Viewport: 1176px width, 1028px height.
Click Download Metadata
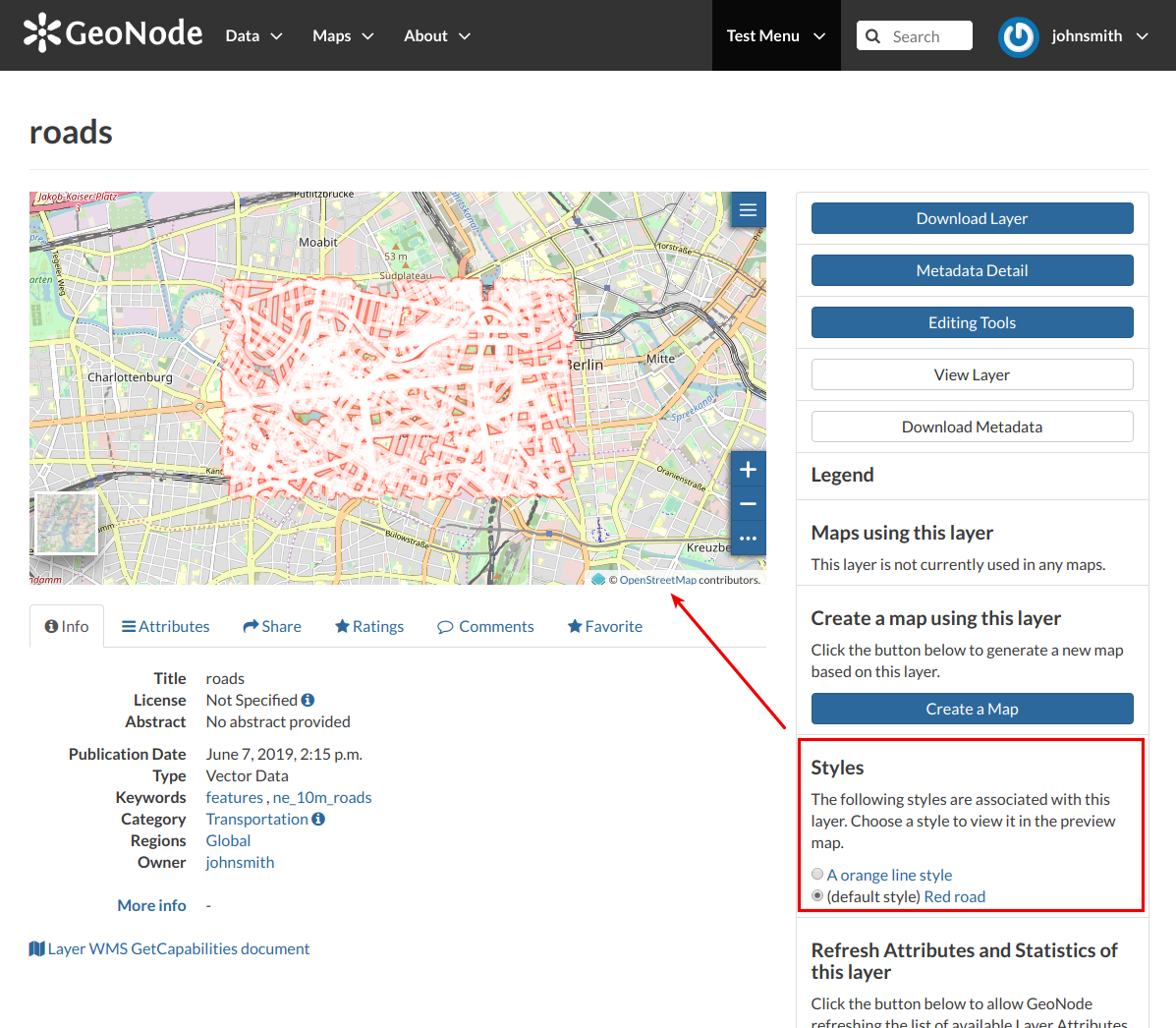(x=972, y=427)
